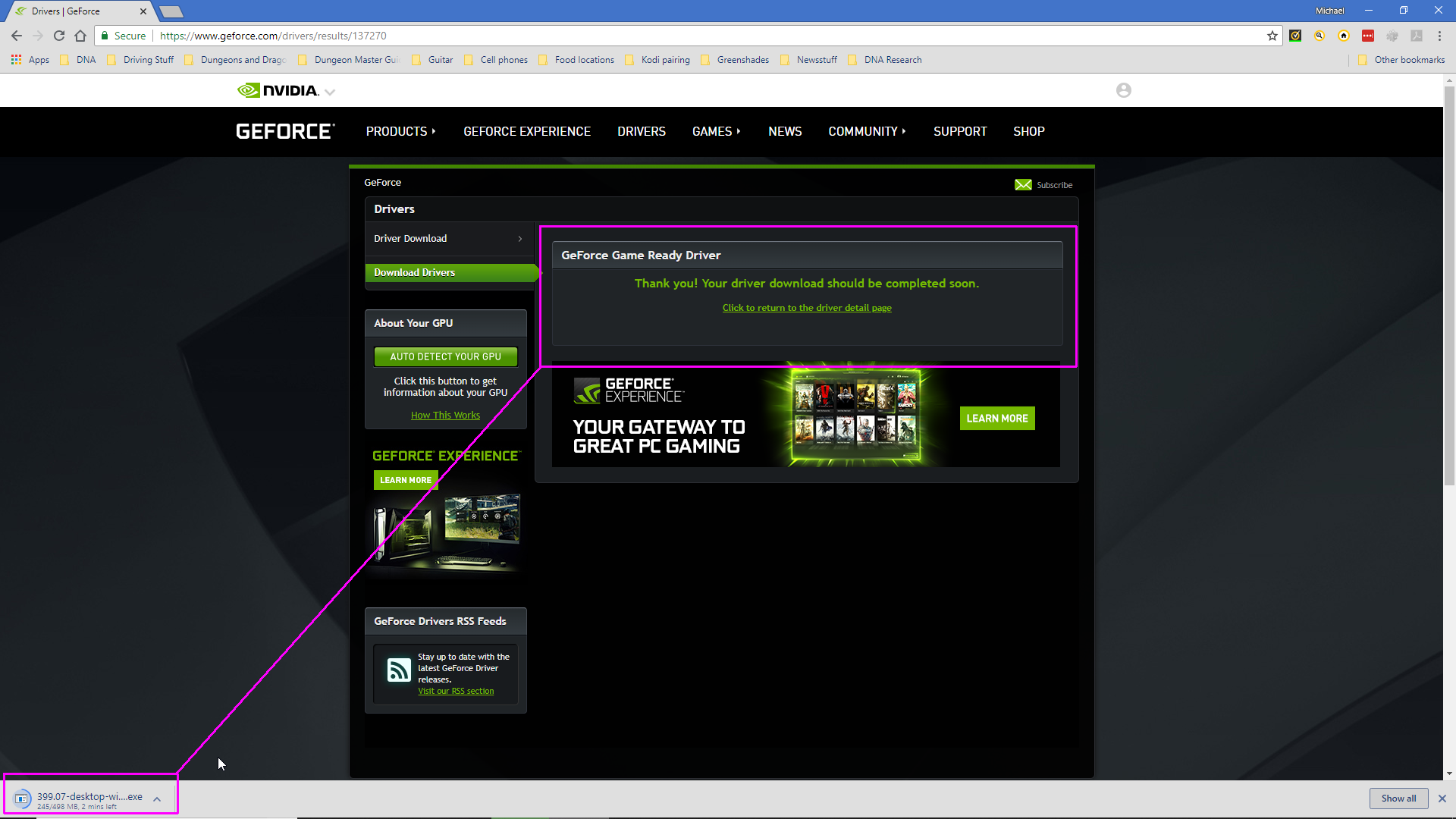This screenshot has height=819, width=1456.
Task: Close the downloads bar
Action: click(x=1442, y=799)
